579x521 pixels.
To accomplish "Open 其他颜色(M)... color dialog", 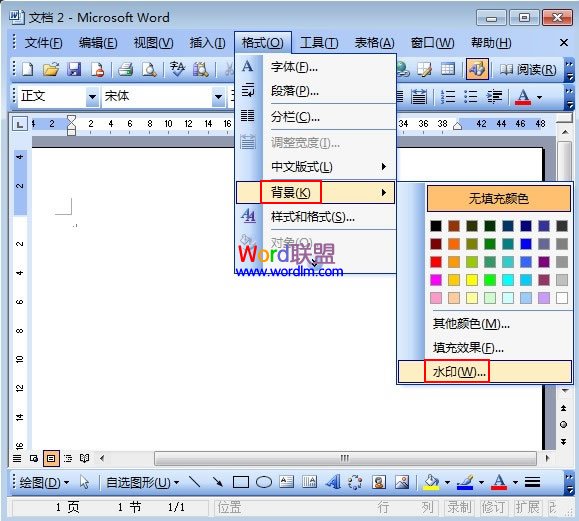I will click(x=484, y=324).
